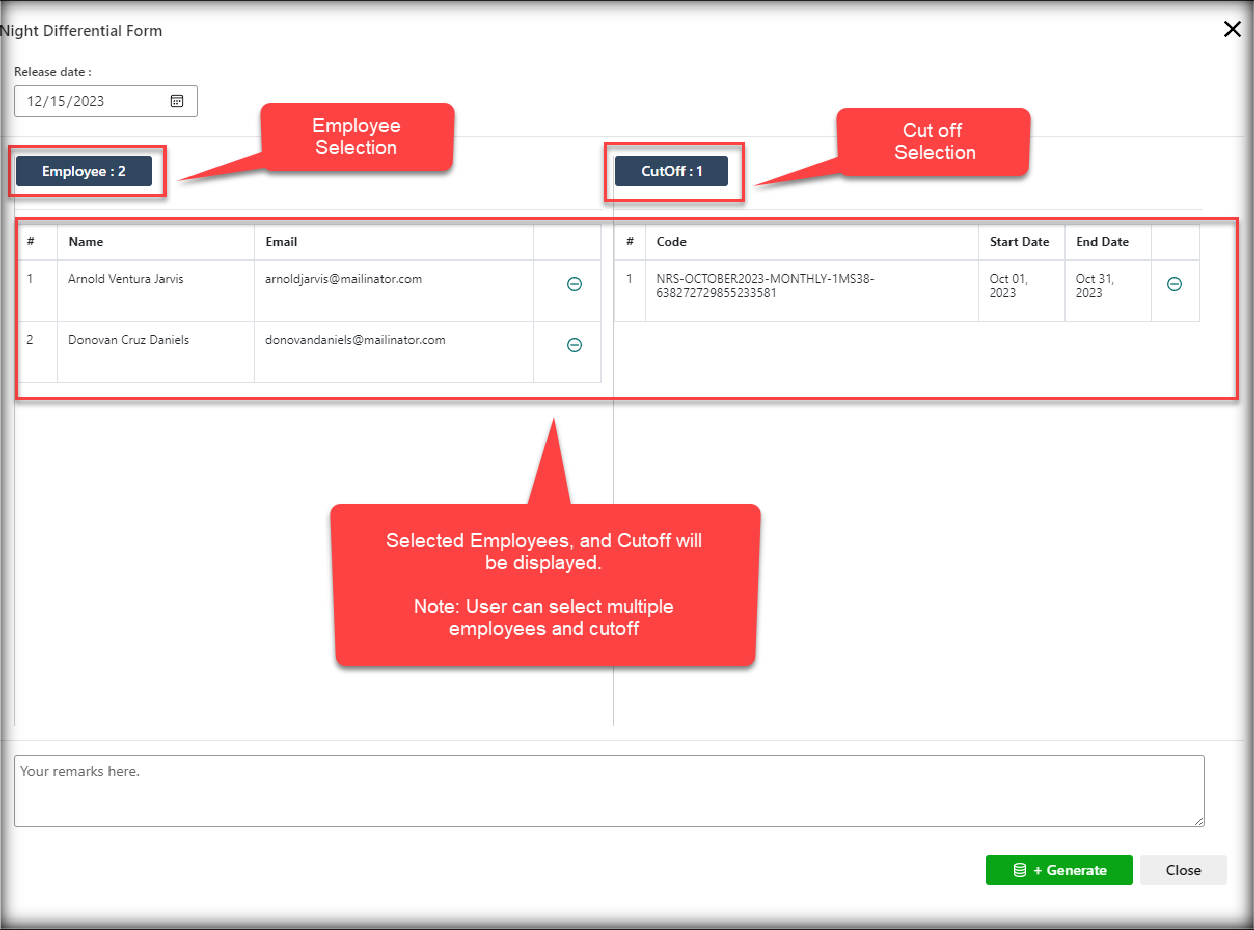Remove the NRS-OCTOBER2023 cutoff entry
The image size is (1254, 930).
tap(1174, 284)
